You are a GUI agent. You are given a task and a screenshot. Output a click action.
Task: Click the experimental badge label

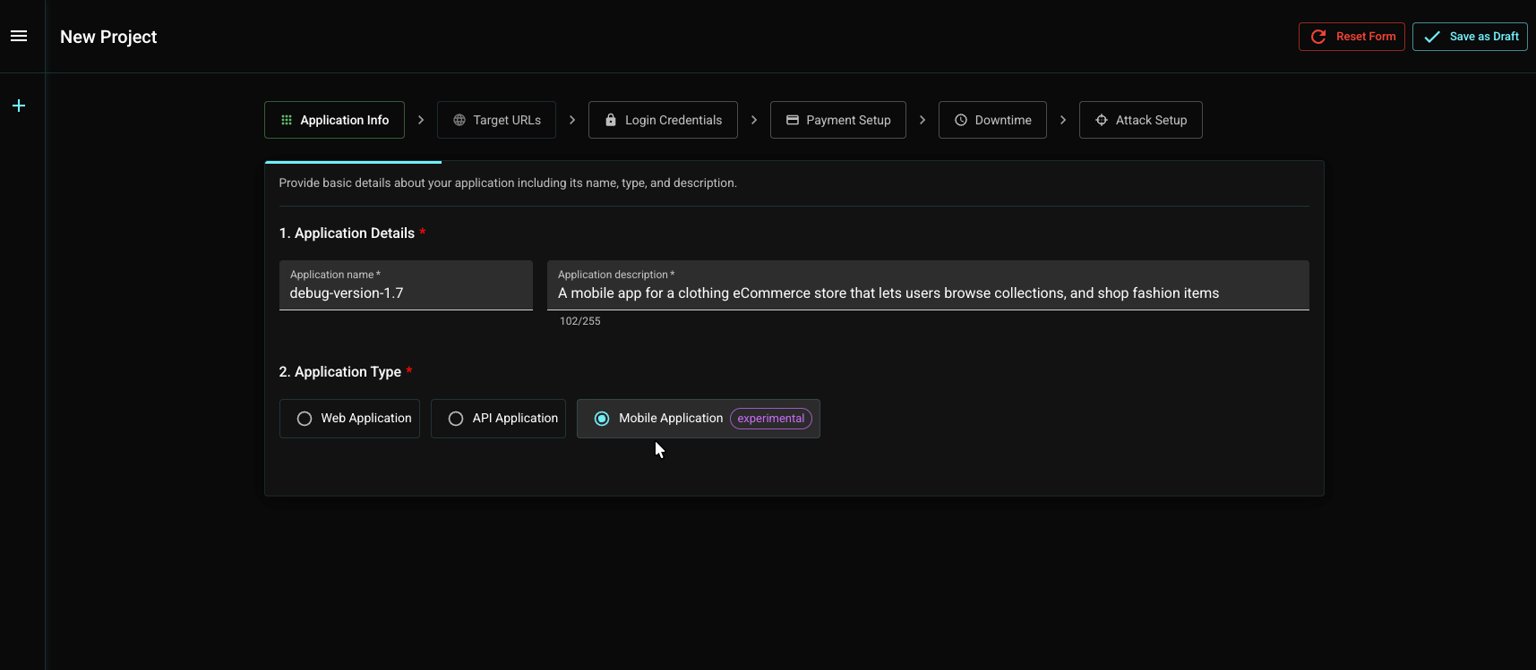pos(770,419)
